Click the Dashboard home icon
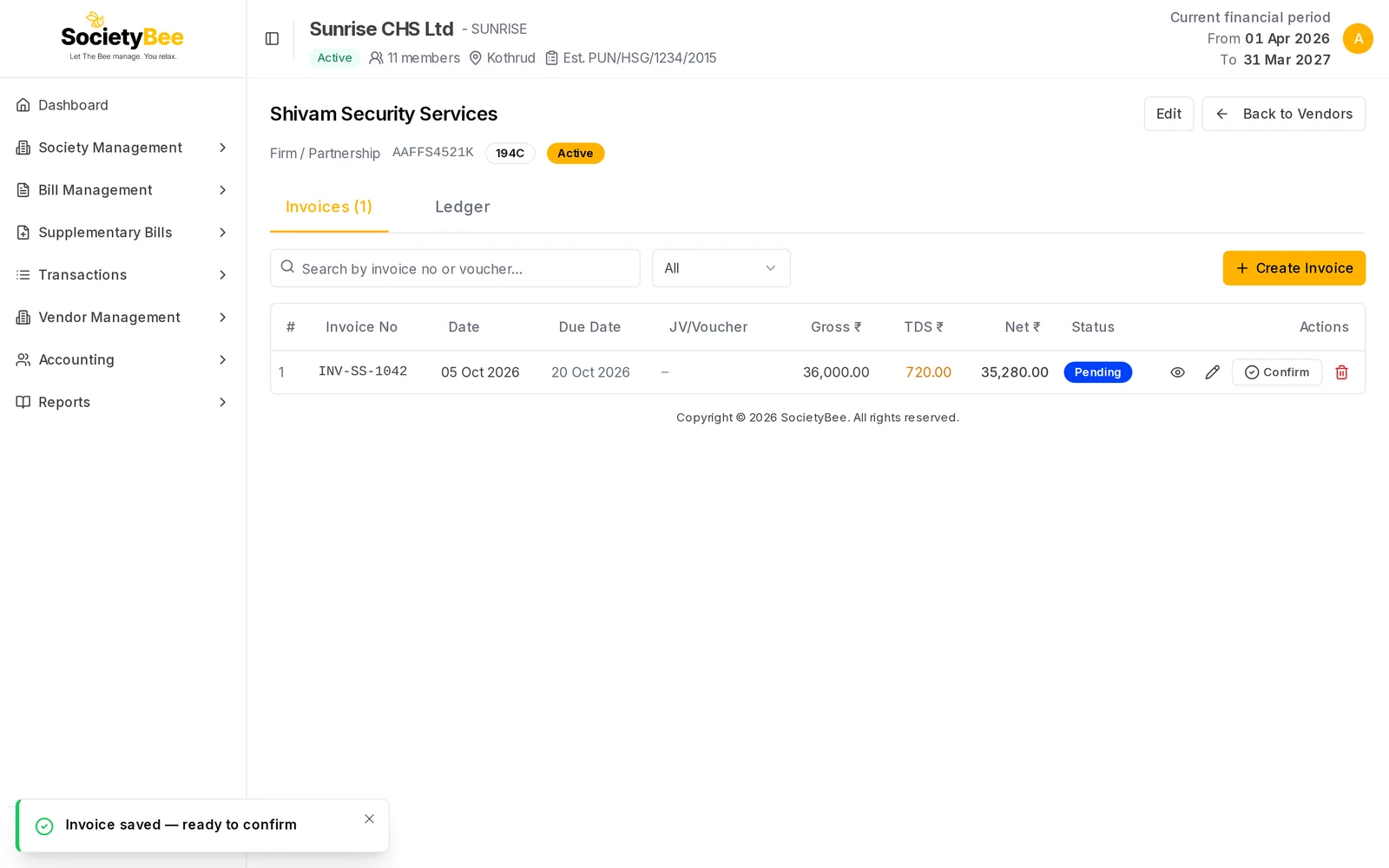1389x868 pixels. [x=23, y=105]
